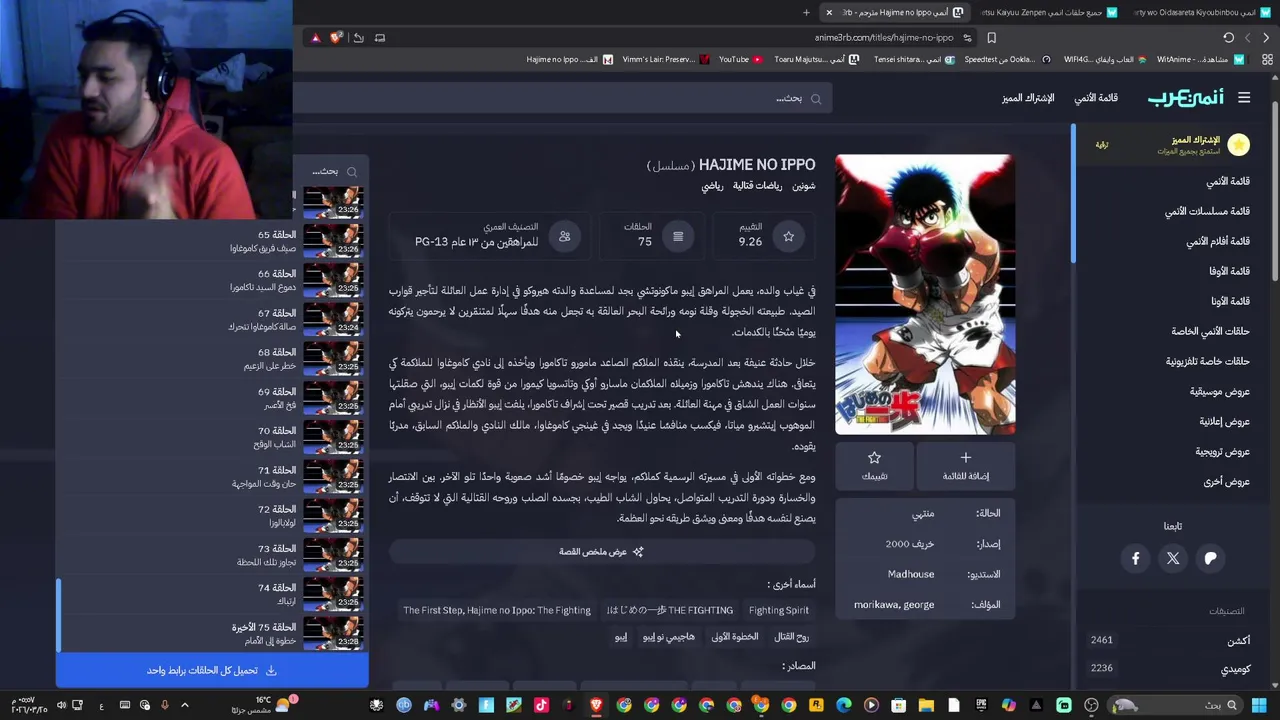This screenshot has width=1280, height=720.
Task: Click the Facebook follow icon
Action: [1136, 559]
